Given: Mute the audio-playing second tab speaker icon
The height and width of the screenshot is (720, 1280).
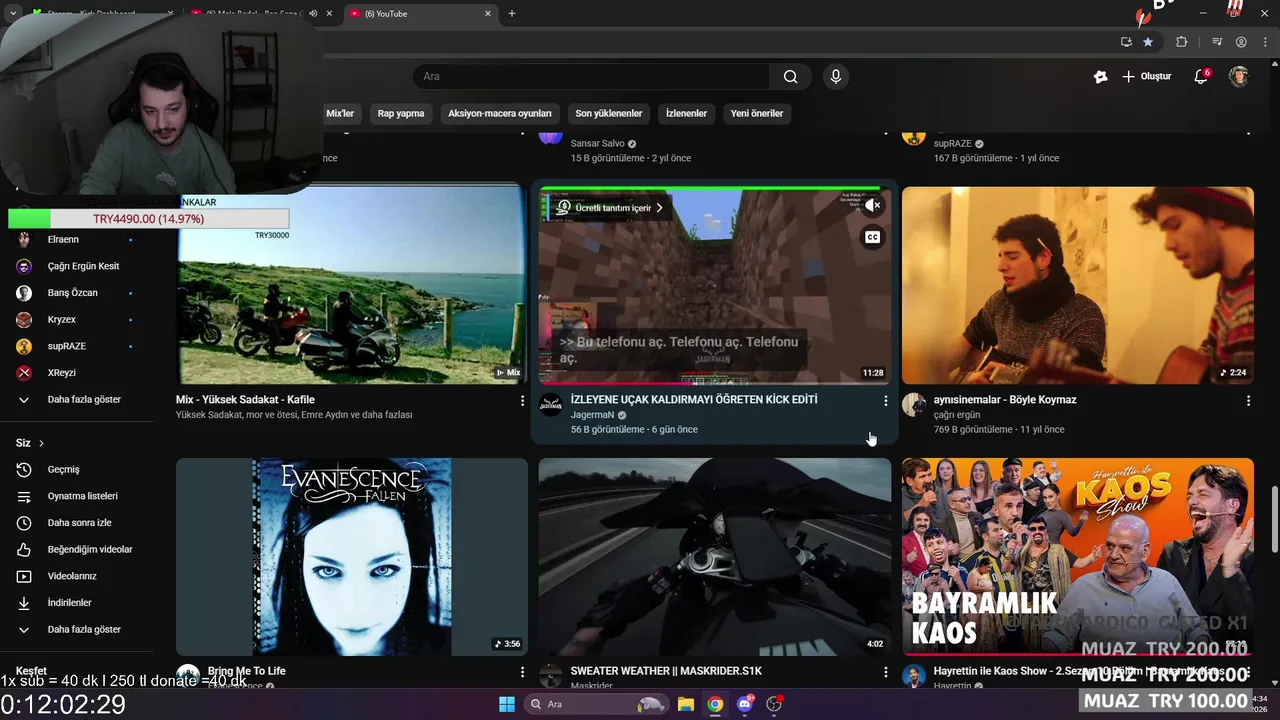Looking at the screenshot, I should click(314, 14).
